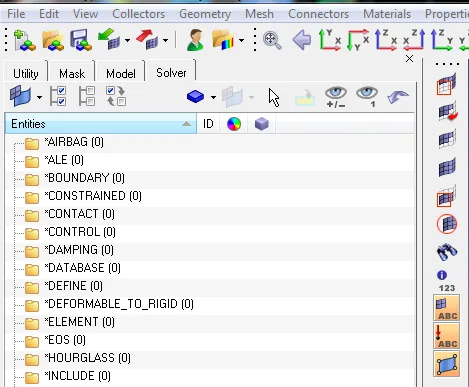Open dropdown beside entity view mesh icon
469x387 pixels.
(39, 97)
